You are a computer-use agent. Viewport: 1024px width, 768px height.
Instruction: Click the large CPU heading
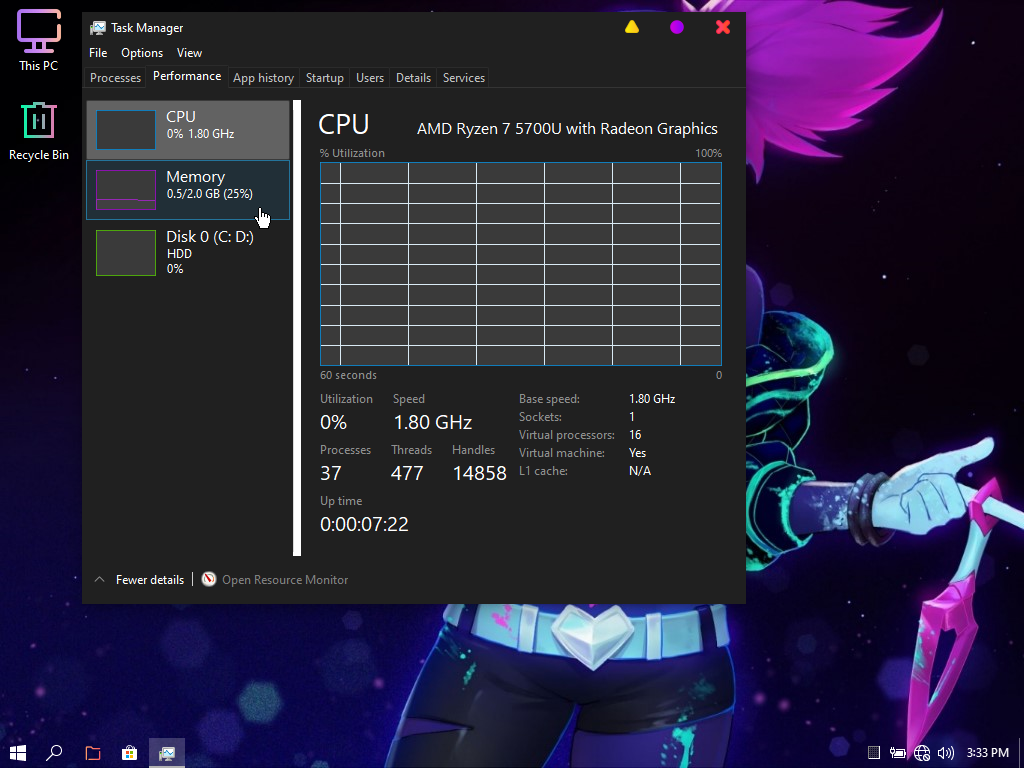[x=344, y=124]
